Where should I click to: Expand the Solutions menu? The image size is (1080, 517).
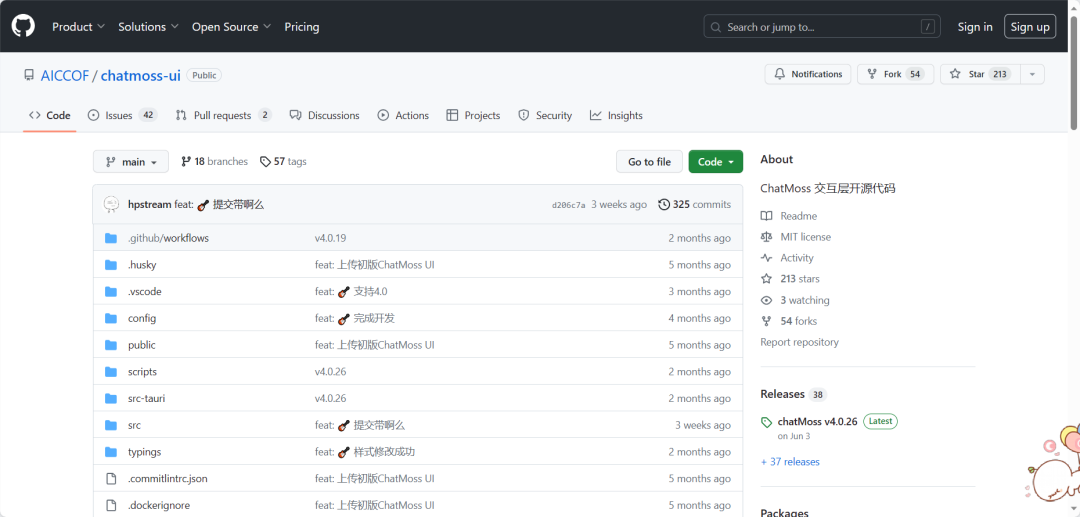pos(148,27)
